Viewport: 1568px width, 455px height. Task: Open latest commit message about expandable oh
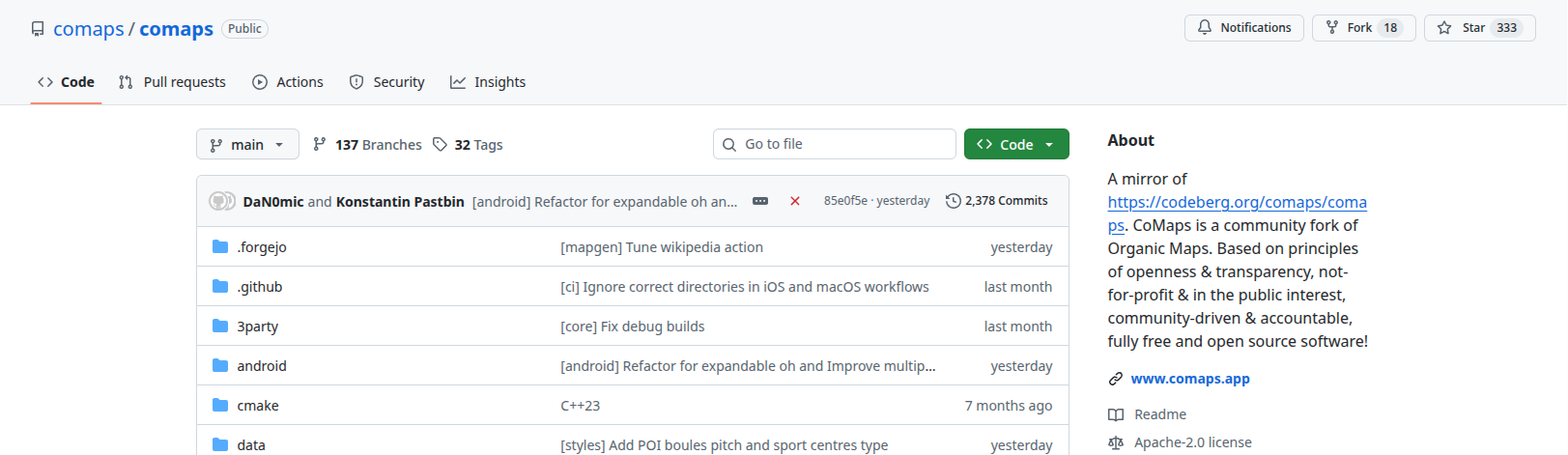point(605,202)
